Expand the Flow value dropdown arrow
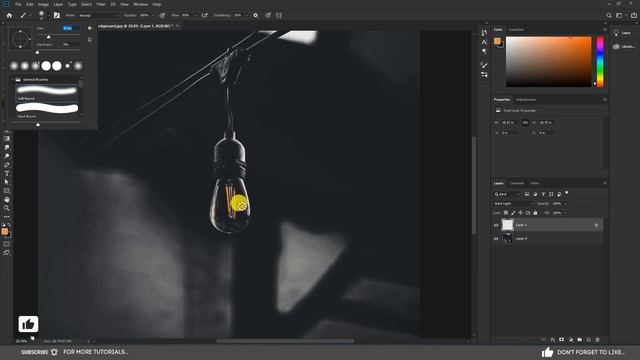This screenshot has width=640, height=360. 195,16
